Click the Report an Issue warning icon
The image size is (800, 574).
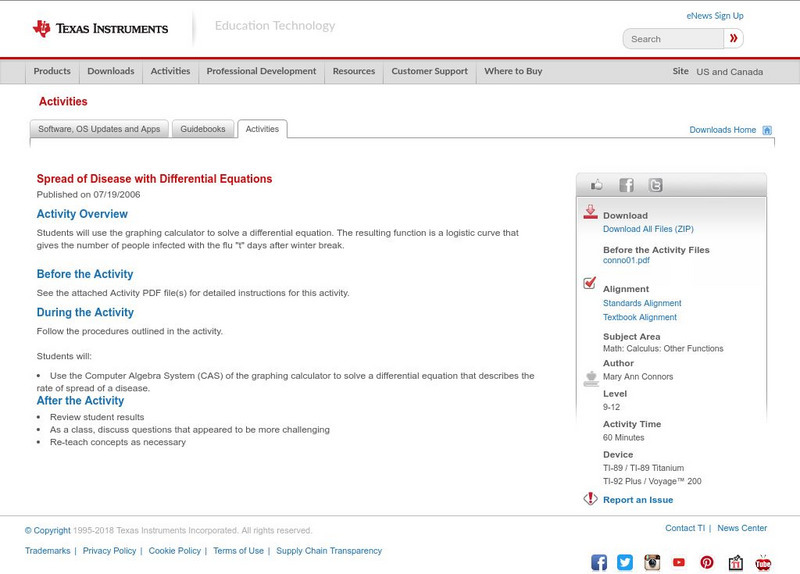[590, 498]
